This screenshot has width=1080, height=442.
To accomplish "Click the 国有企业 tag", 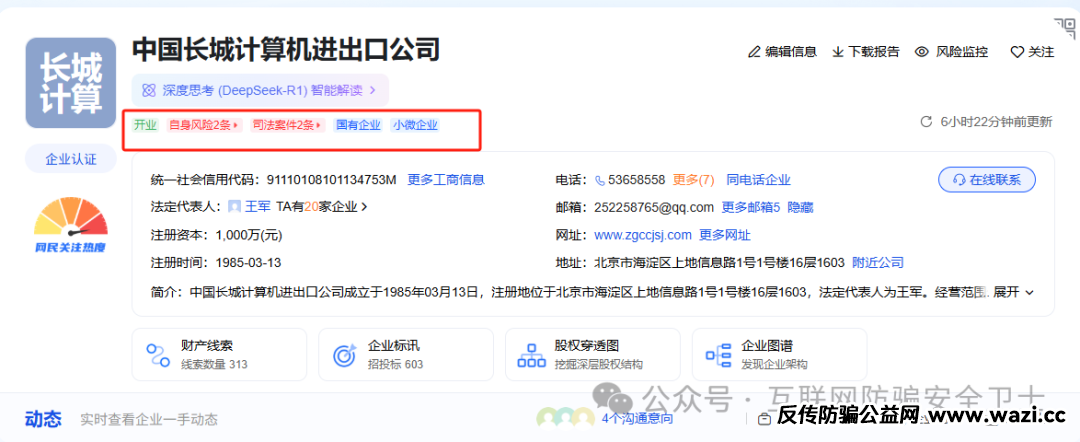I will pos(358,125).
